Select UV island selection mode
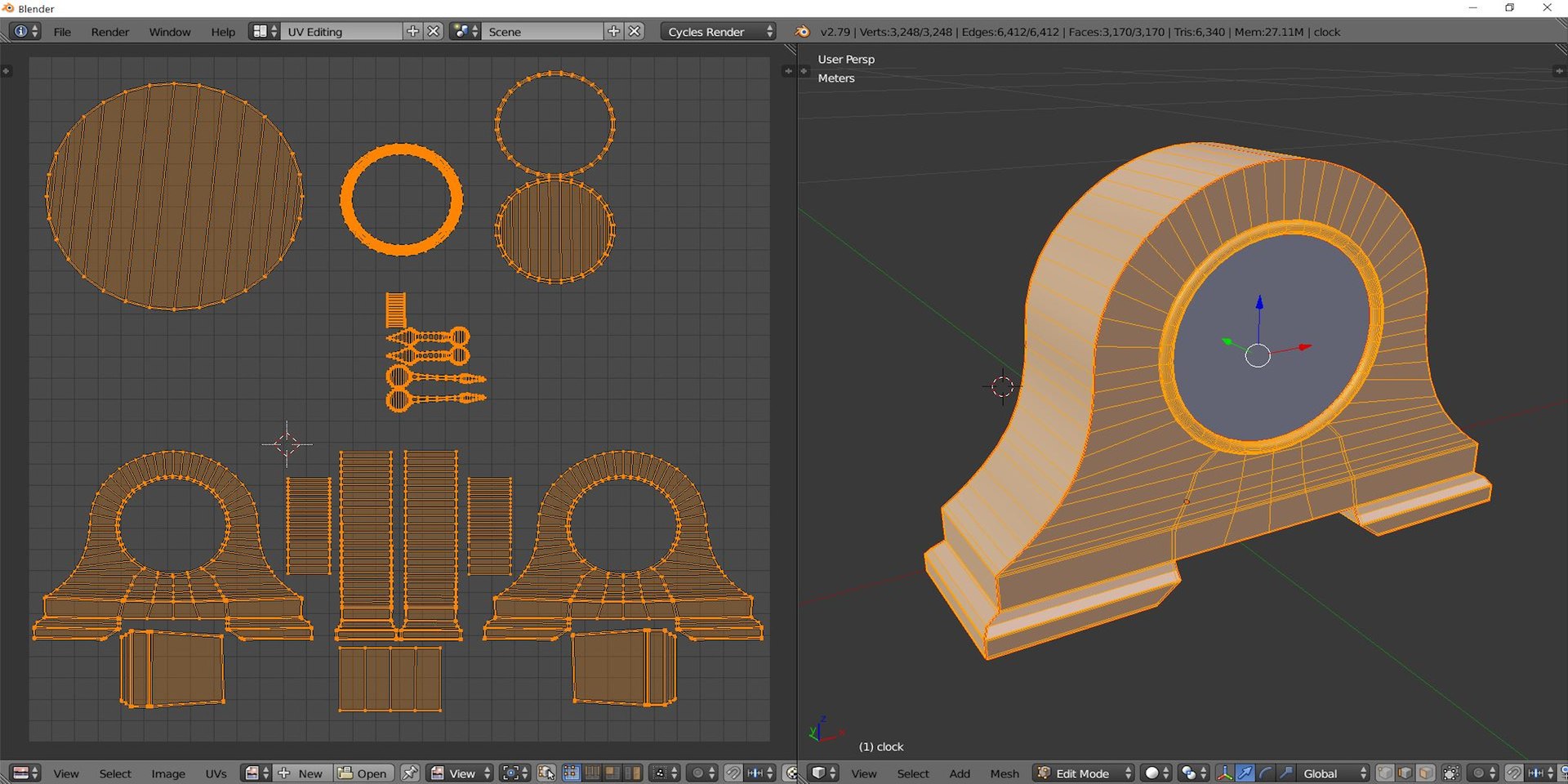 [632, 773]
